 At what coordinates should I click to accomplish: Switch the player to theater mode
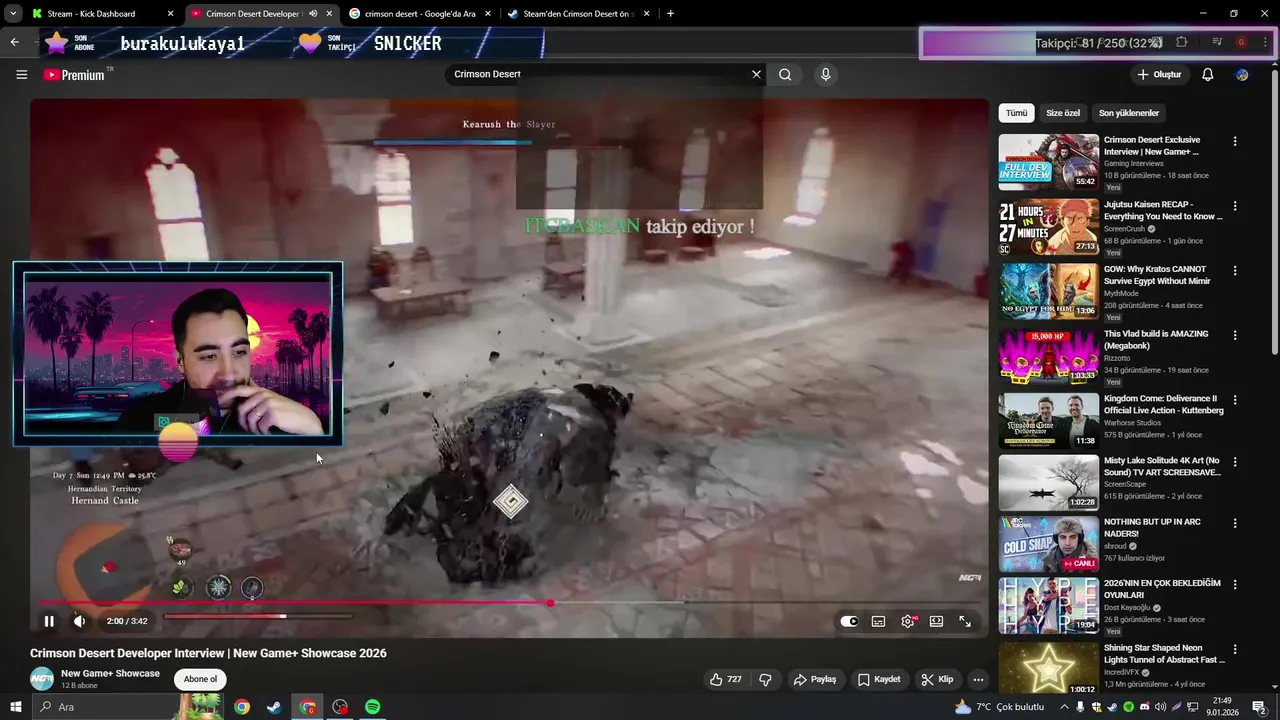point(936,621)
